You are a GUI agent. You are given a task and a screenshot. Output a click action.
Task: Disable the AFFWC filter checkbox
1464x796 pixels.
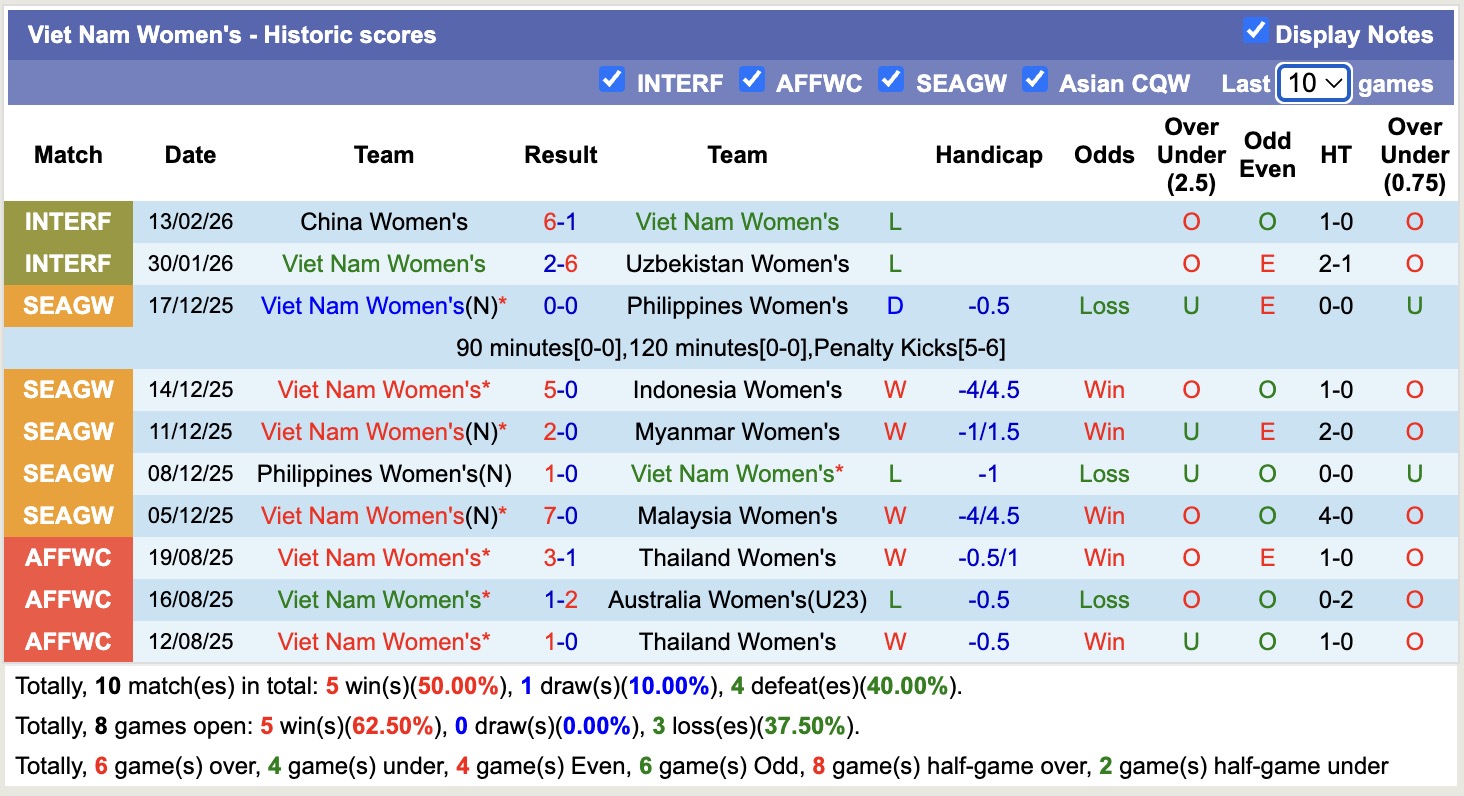click(x=751, y=79)
